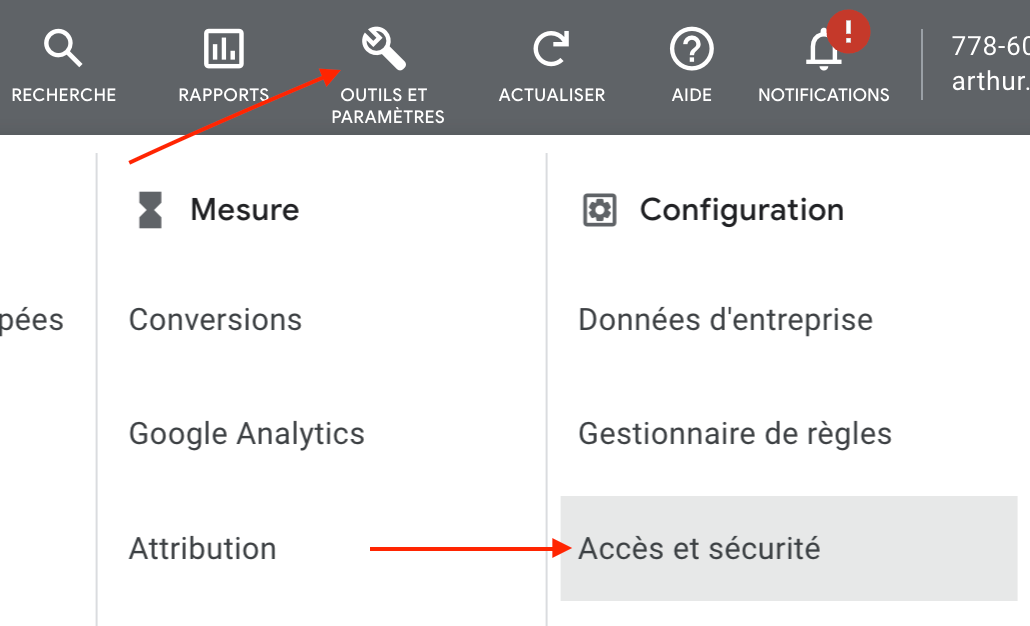Open Données d'entreprise
Image resolution: width=1030 pixels, height=626 pixels.
point(725,320)
